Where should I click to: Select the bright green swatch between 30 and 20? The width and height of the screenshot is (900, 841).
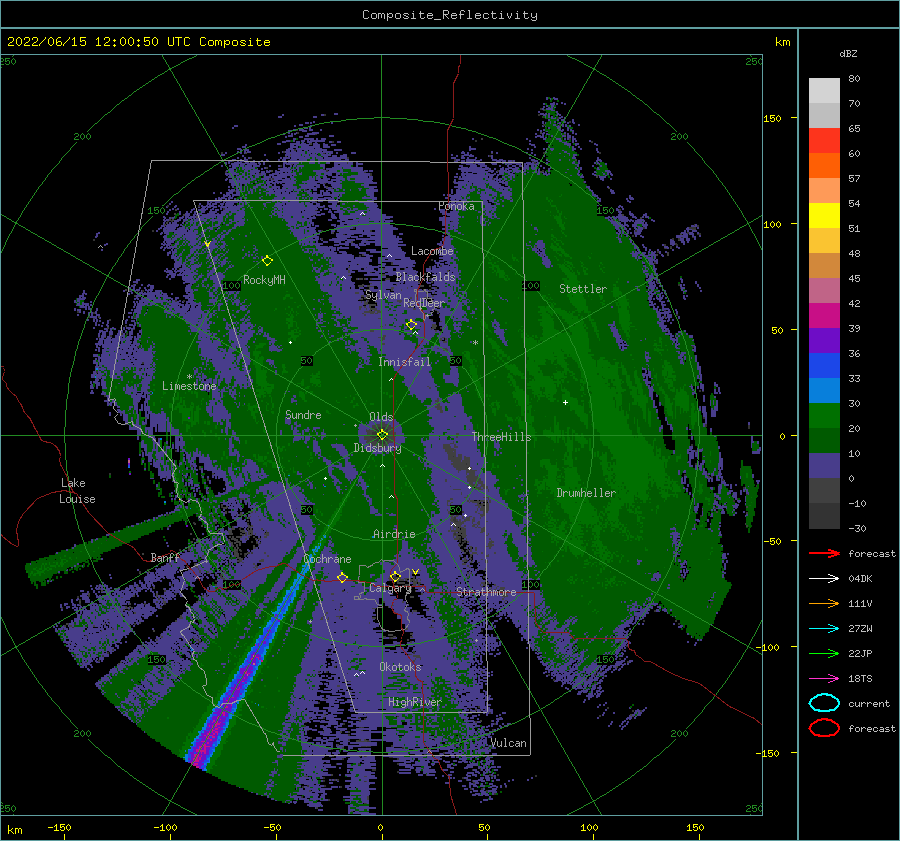pyautogui.click(x=824, y=415)
